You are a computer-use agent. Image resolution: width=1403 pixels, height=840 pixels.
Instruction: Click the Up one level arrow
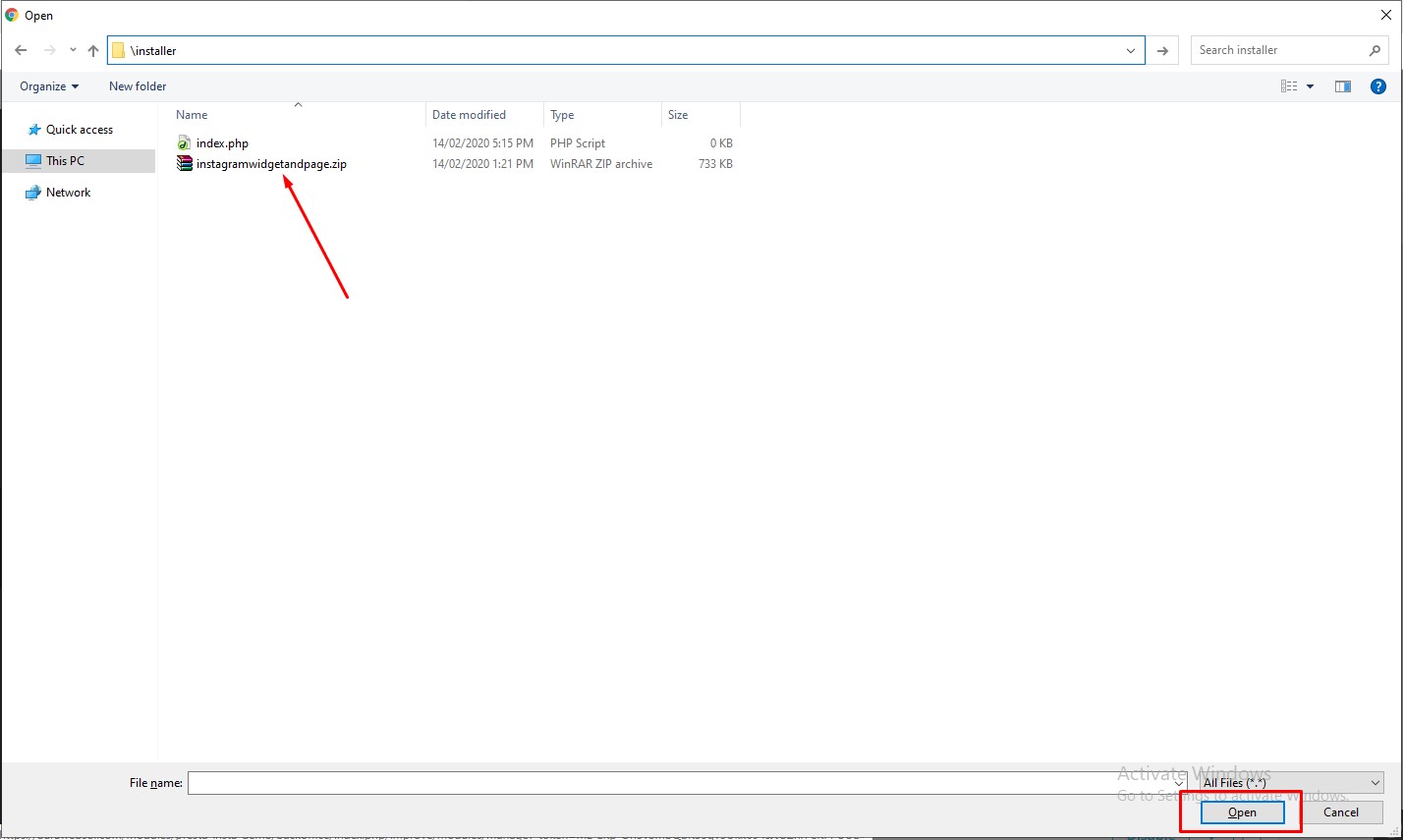(93, 50)
